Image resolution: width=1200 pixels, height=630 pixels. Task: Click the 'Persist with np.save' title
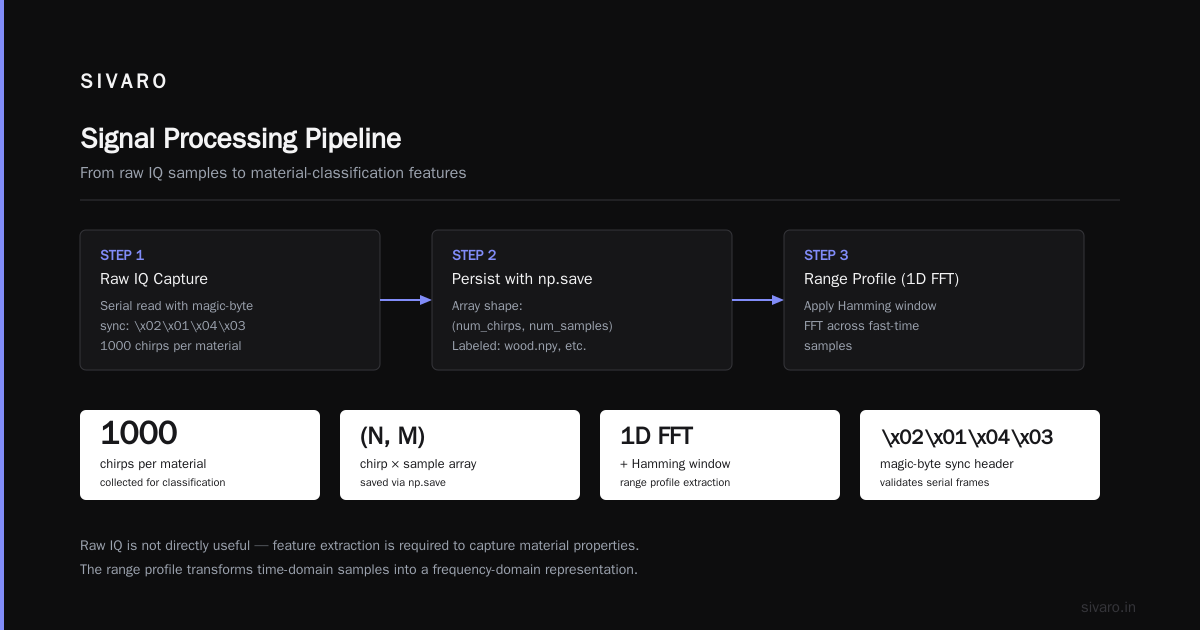click(522, 279)
